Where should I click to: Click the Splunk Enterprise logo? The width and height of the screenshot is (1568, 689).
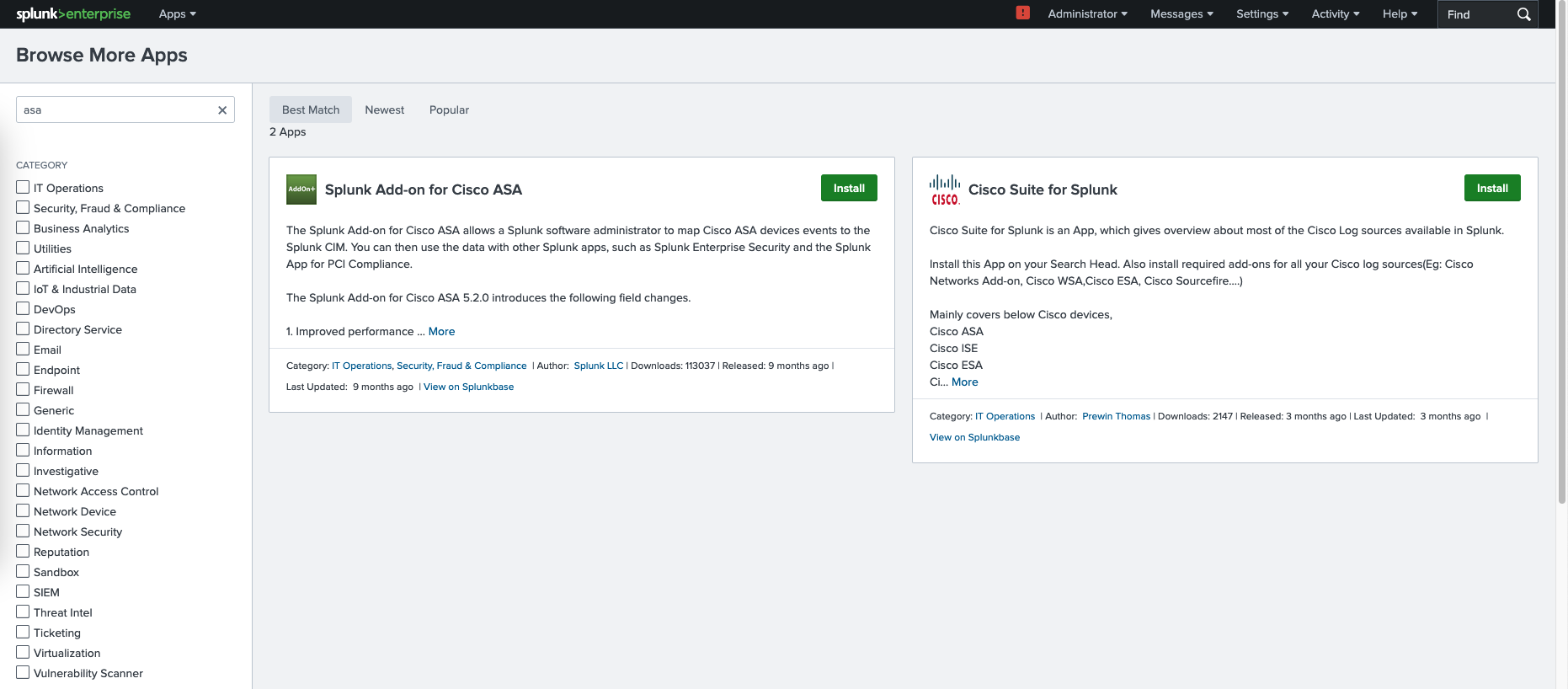click(73, 14)
